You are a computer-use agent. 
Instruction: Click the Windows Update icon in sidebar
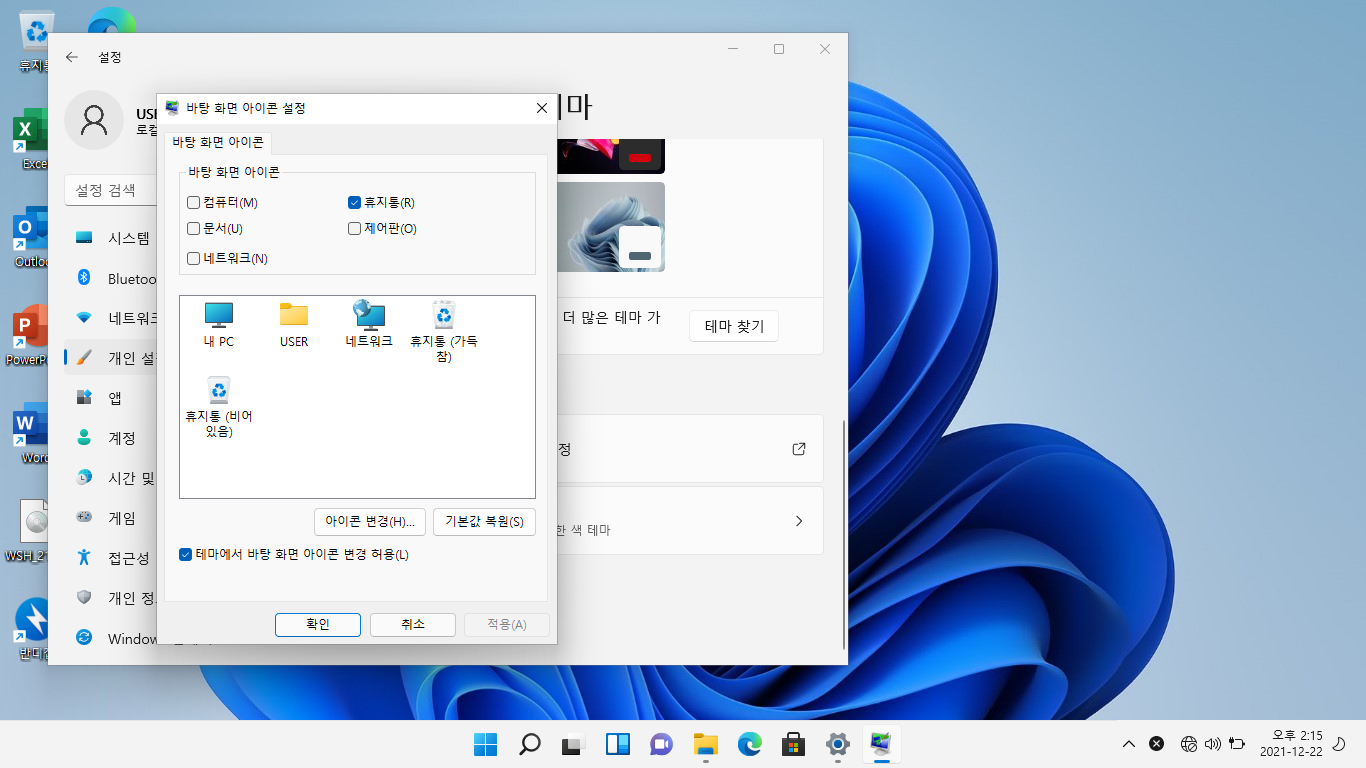85,638
